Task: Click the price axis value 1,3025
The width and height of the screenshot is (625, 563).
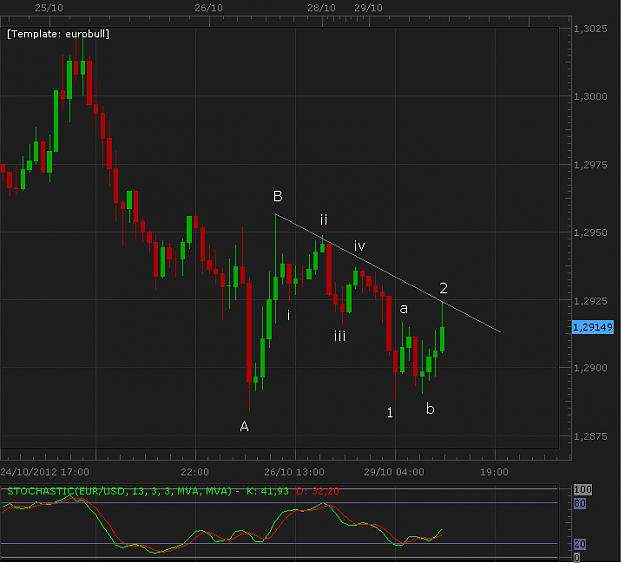Action: tap(590, 29)
